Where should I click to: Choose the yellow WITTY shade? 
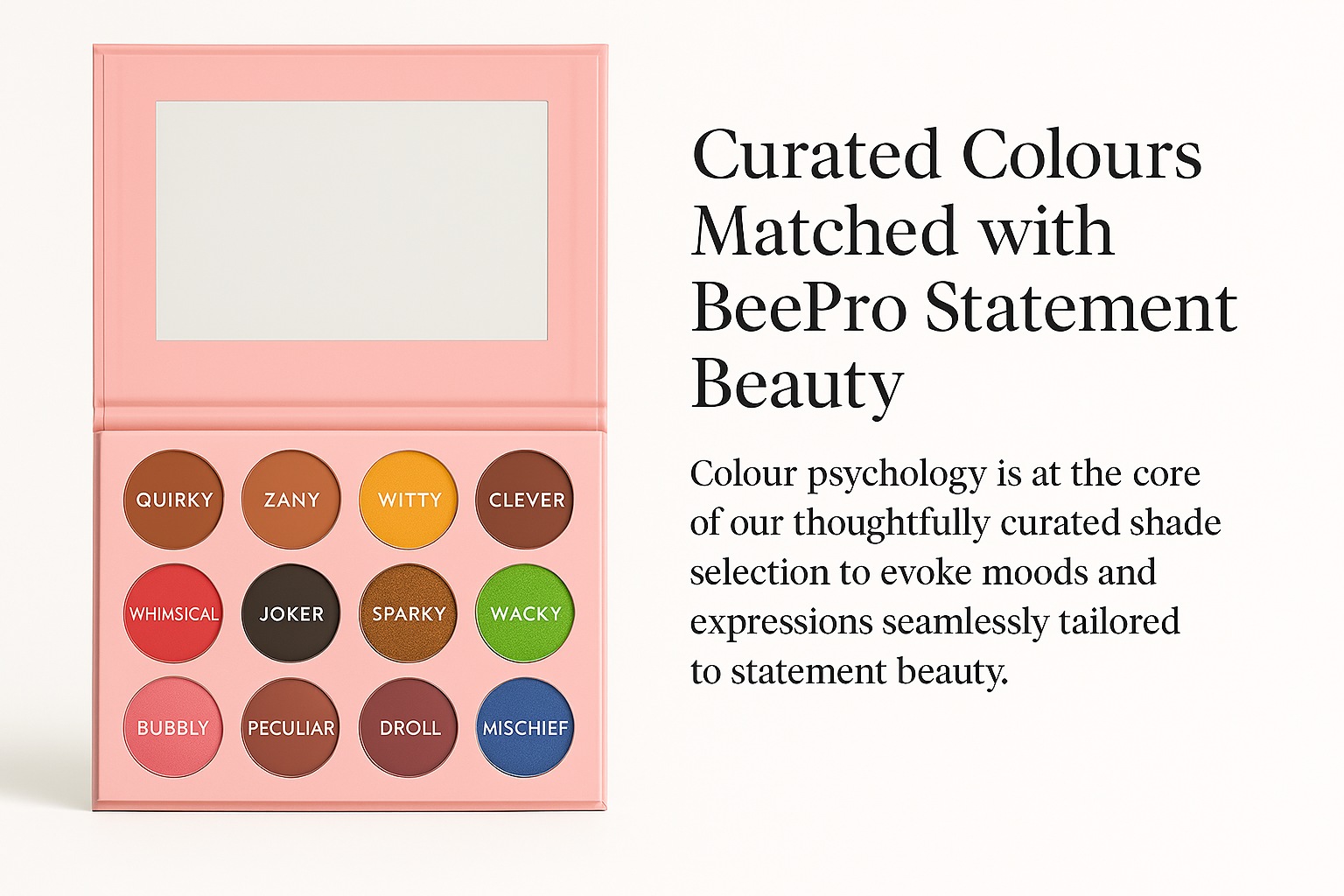tap(409, 500)
